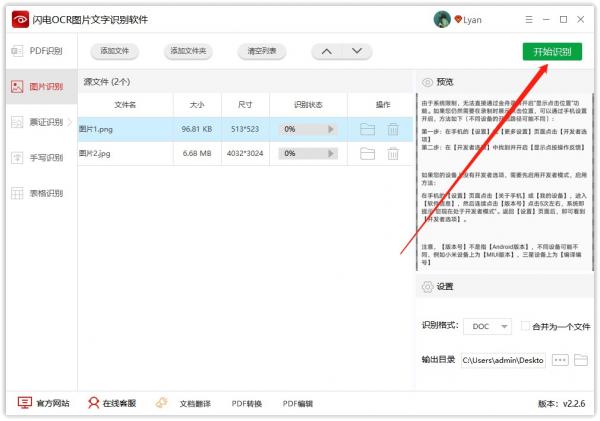Click the 设置 gear icon
Image resolution: width=600 pixels, height=421 pixels.
tap(427, 287)
